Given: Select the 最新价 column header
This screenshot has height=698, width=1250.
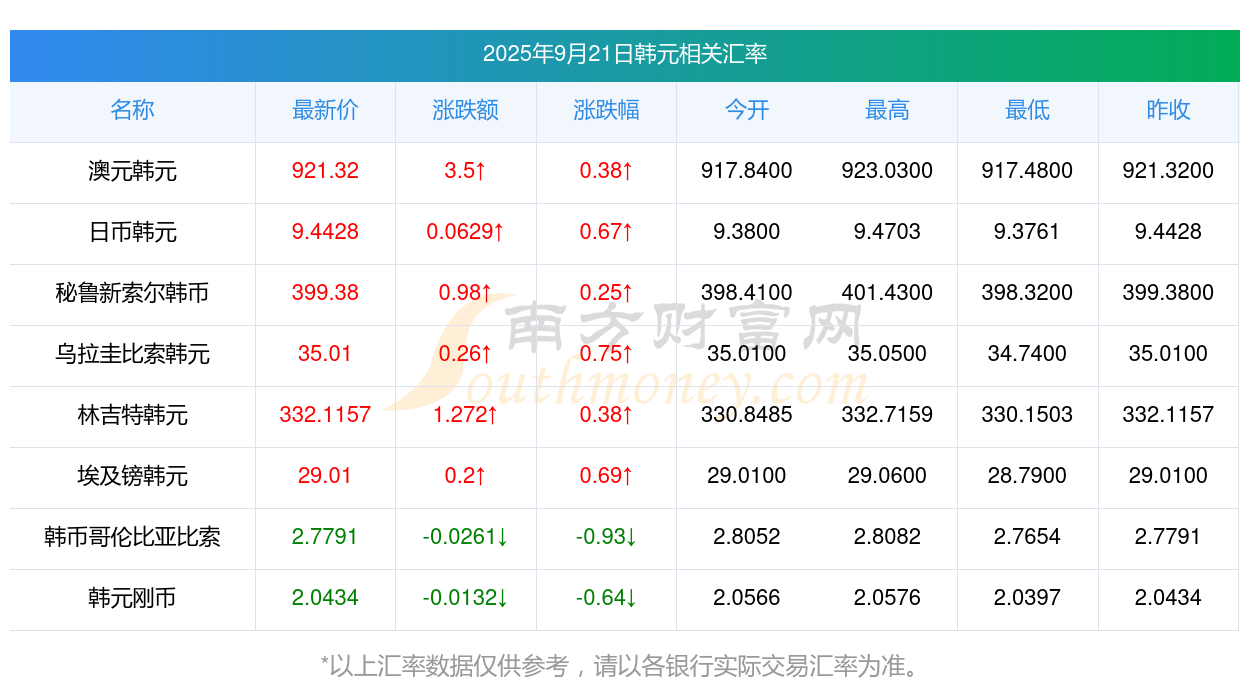Looking at the screenshot, I should coord(325,110).
